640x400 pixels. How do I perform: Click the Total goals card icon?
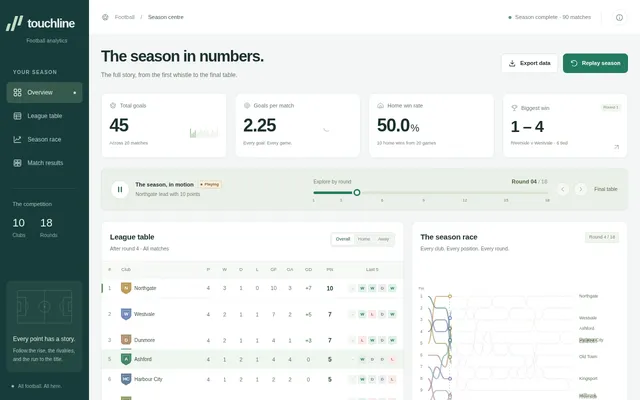pos(113,105)
